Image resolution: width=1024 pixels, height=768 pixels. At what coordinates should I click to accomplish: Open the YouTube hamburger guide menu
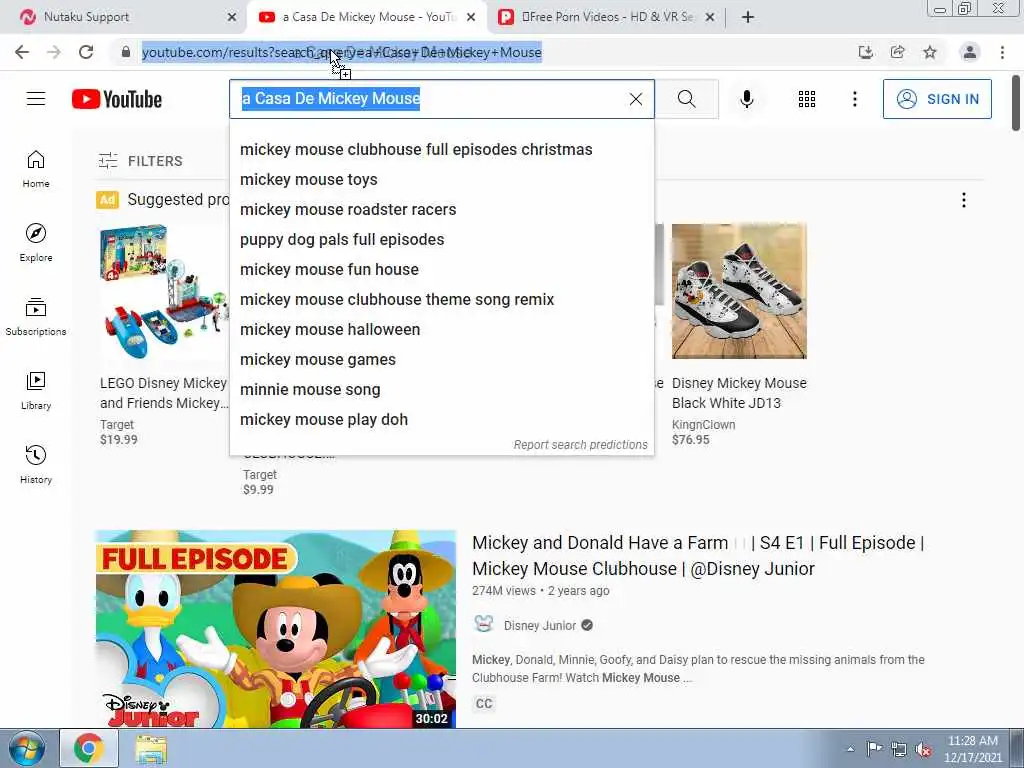point(36,99)
